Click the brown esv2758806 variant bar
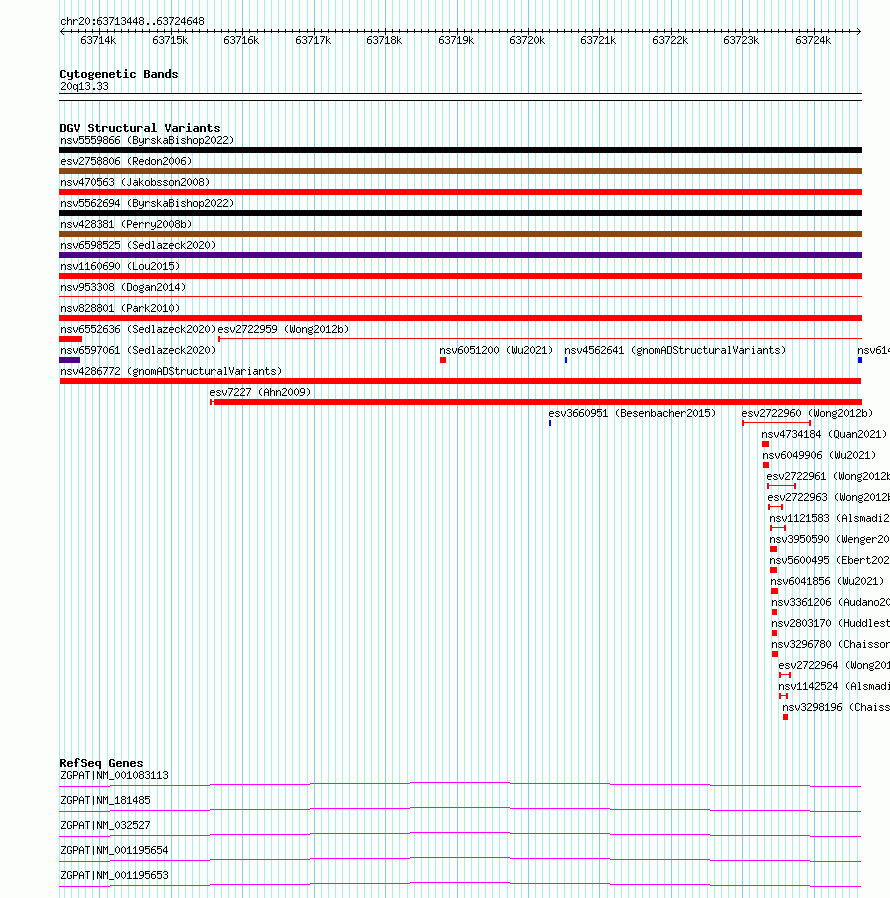Screen dimensions: 890x898 (460, 171)
